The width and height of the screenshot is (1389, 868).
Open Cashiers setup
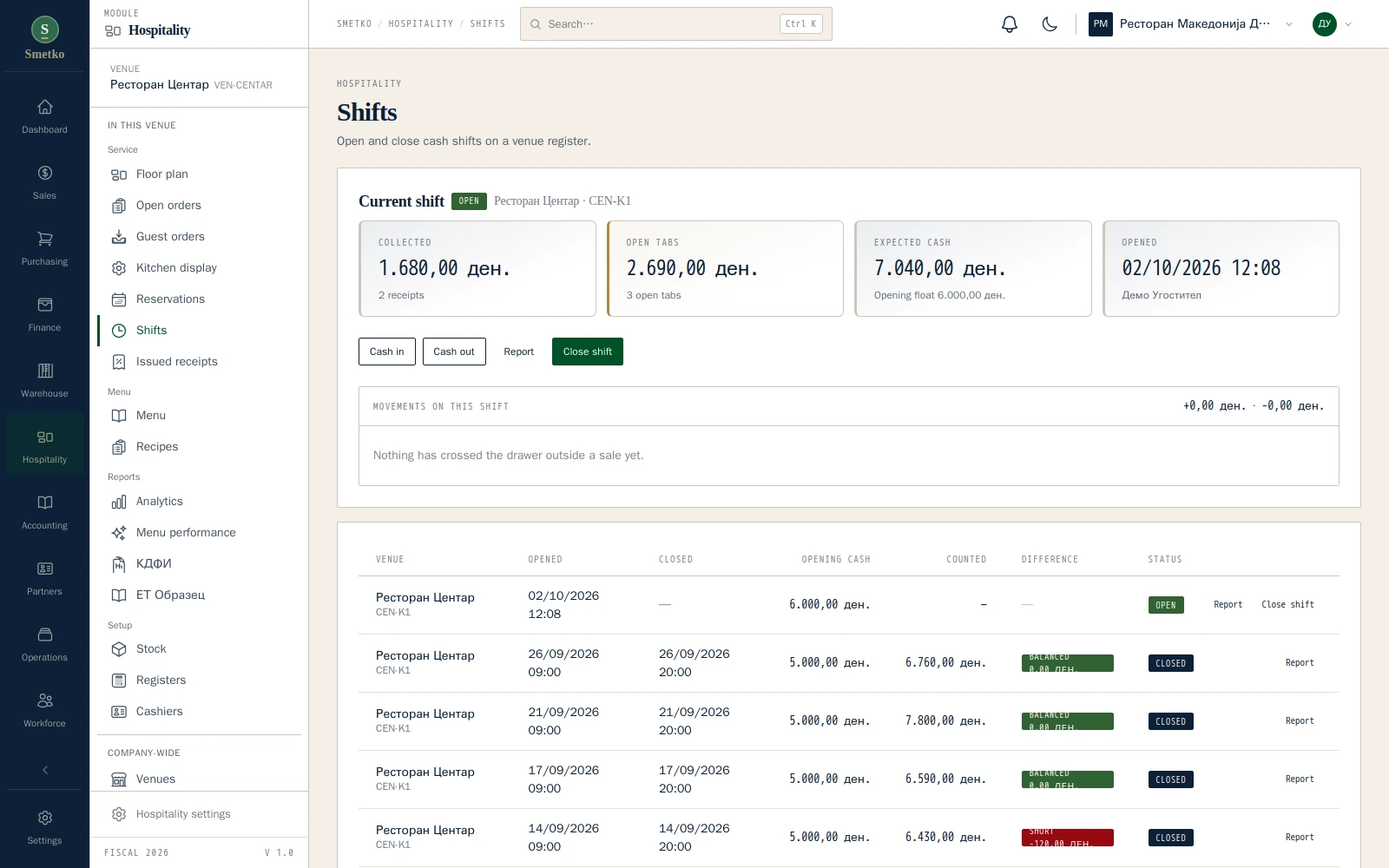pos(201,712)
